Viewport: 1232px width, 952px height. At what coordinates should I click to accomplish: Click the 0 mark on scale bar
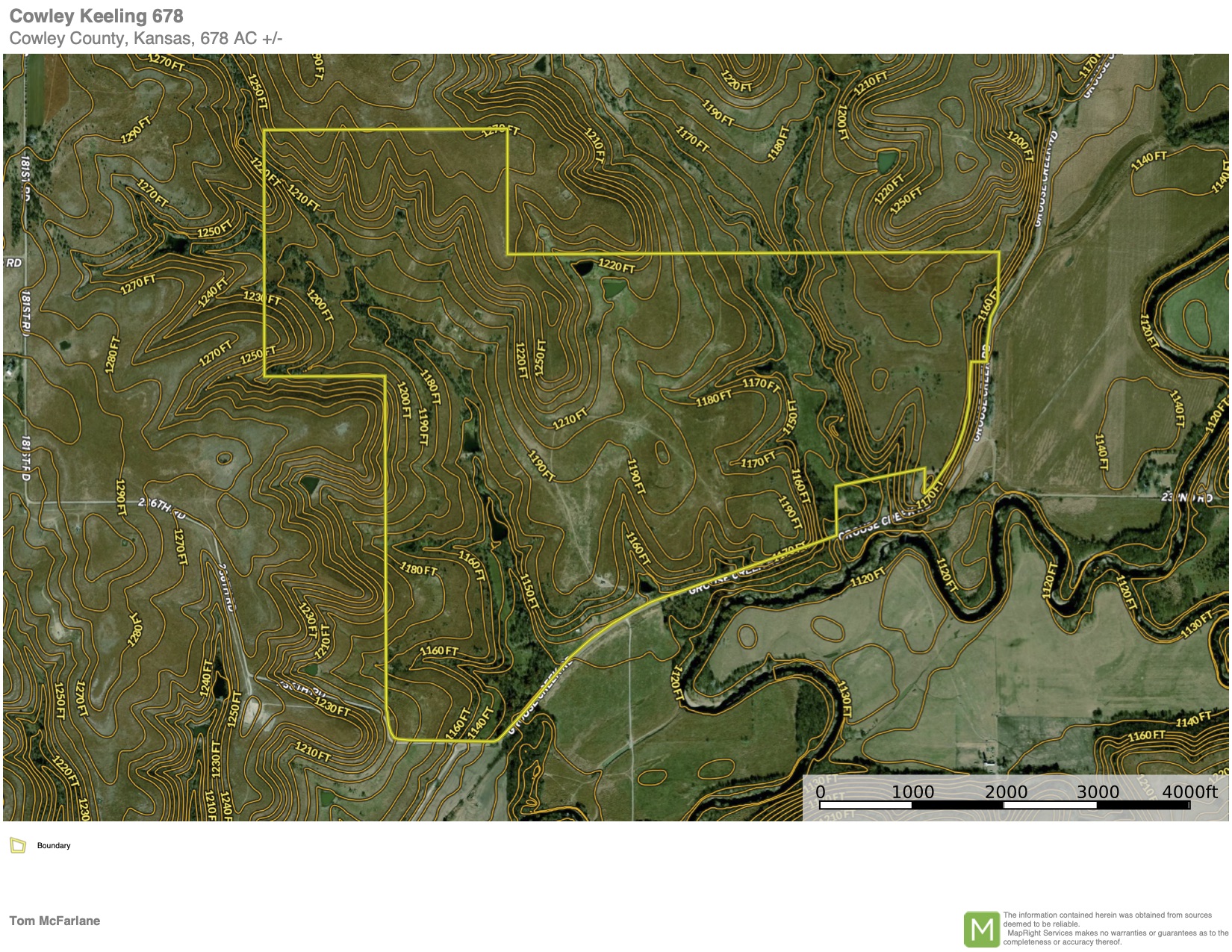click(821, 791)
